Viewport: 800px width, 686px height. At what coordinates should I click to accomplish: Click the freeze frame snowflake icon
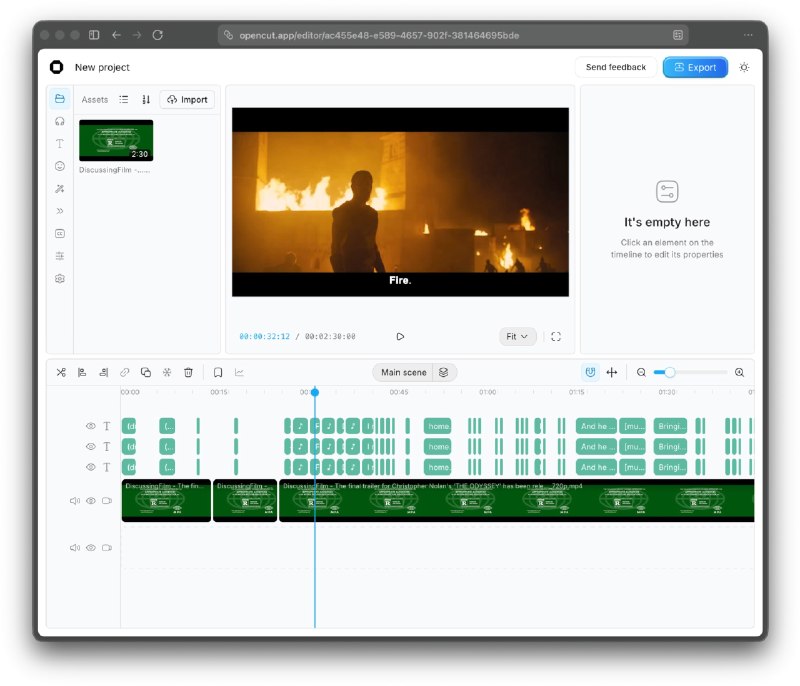pos(167,372)
